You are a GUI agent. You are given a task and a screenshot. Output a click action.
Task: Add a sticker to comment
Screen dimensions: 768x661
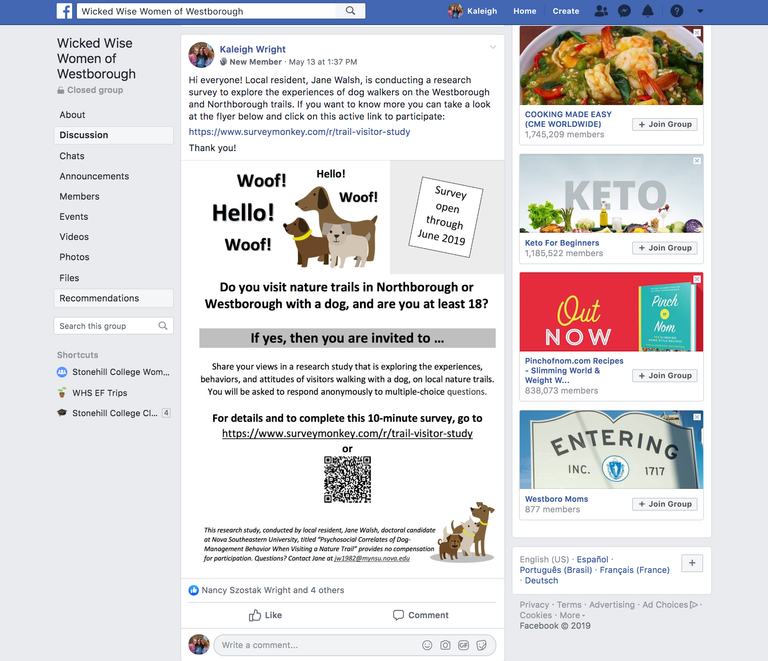[481, 645]
